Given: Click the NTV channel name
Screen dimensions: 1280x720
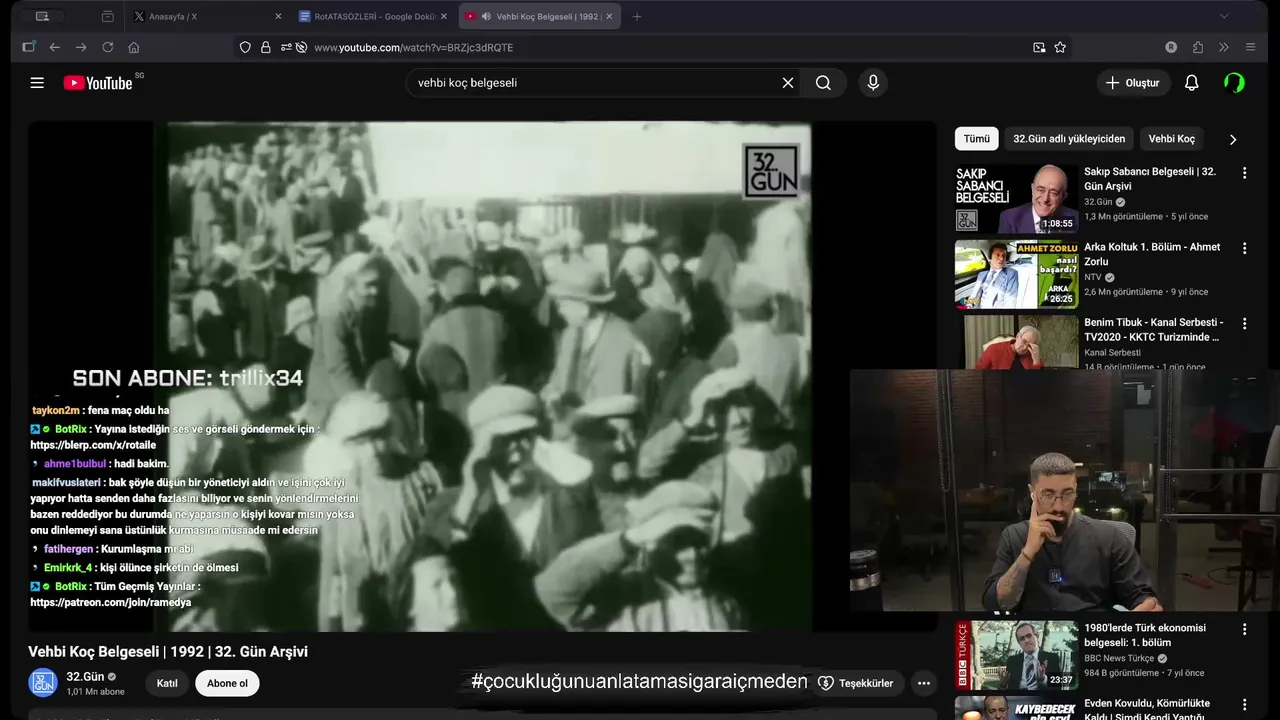Looking at the screenshot, I should [1092, 277].
